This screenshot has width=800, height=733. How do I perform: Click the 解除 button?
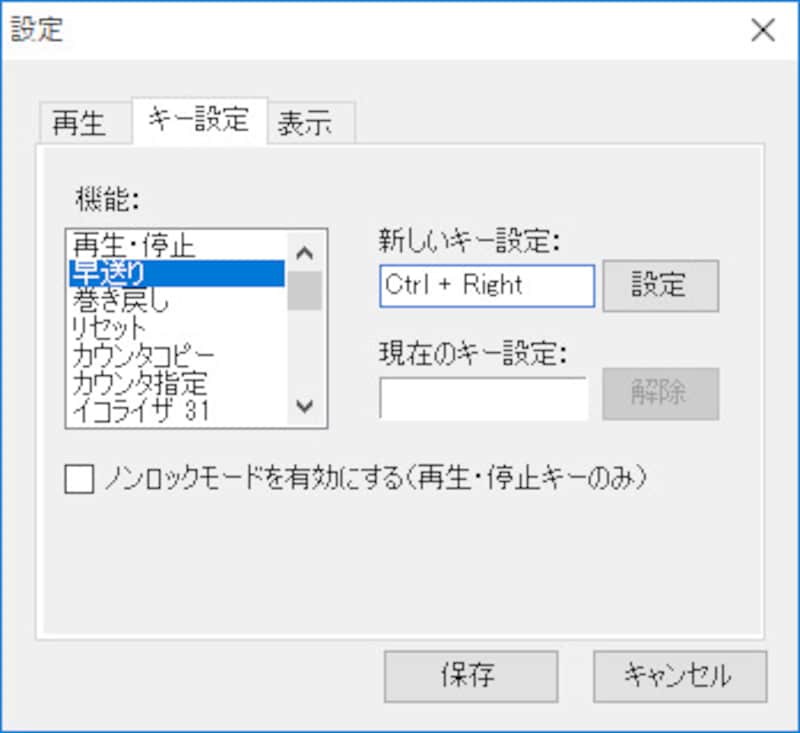(x=660, y=394)
